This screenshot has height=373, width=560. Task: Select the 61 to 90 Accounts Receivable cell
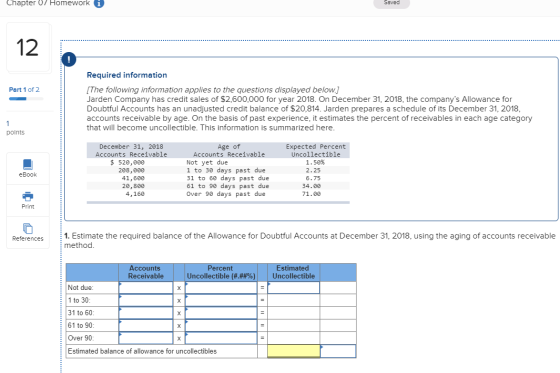[146, 325]
